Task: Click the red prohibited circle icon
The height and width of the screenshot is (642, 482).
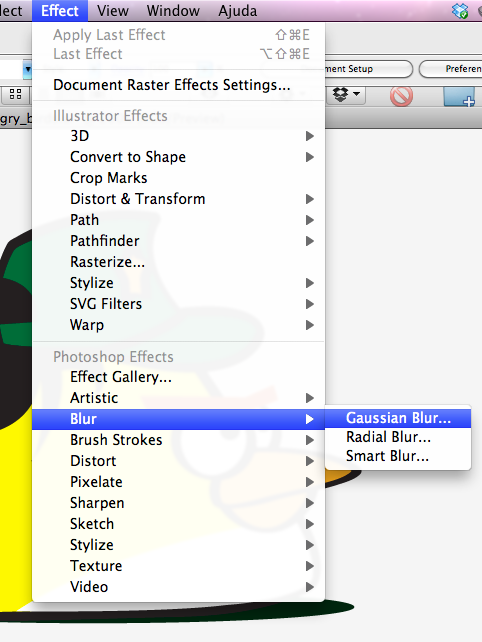Action: point(401,96)
